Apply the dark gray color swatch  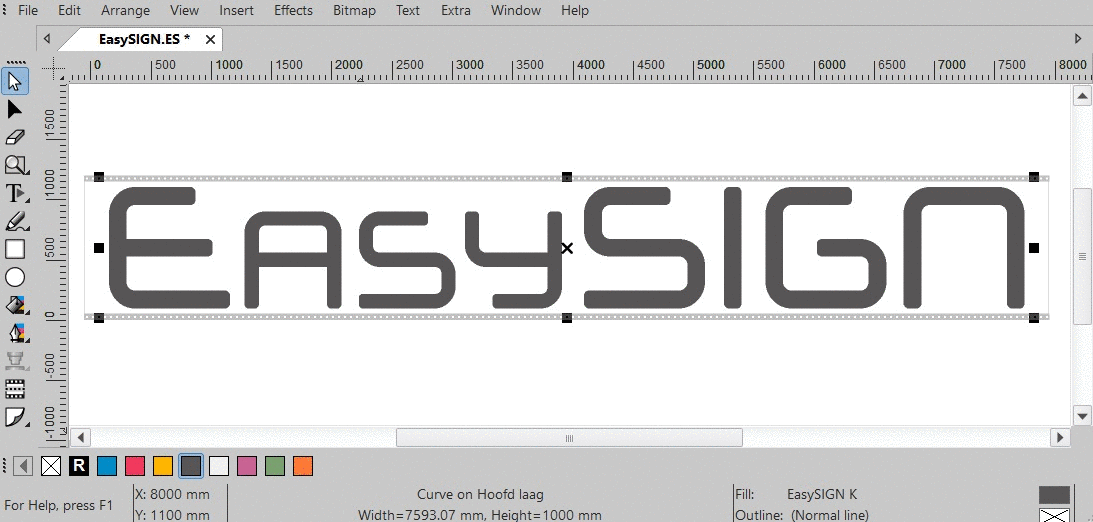[x=191, y=466]
